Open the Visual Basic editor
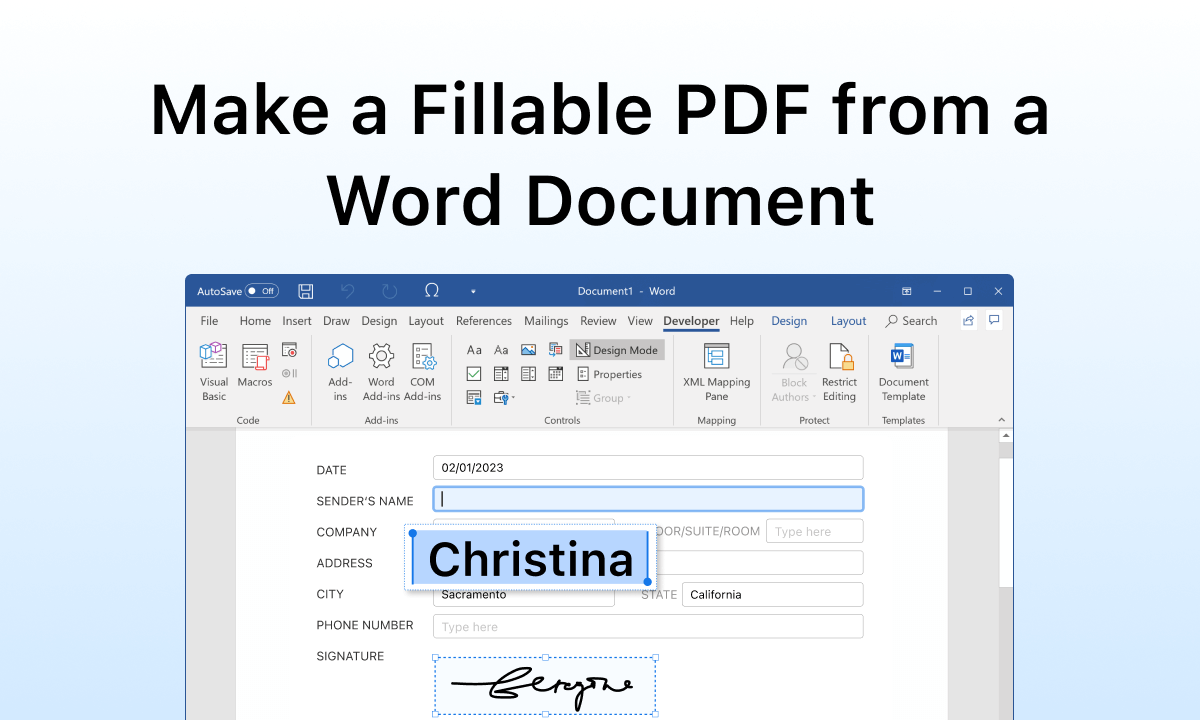The height and width of the screenshot is (720, 1200). pyautogui.click(x=213, y=372)
